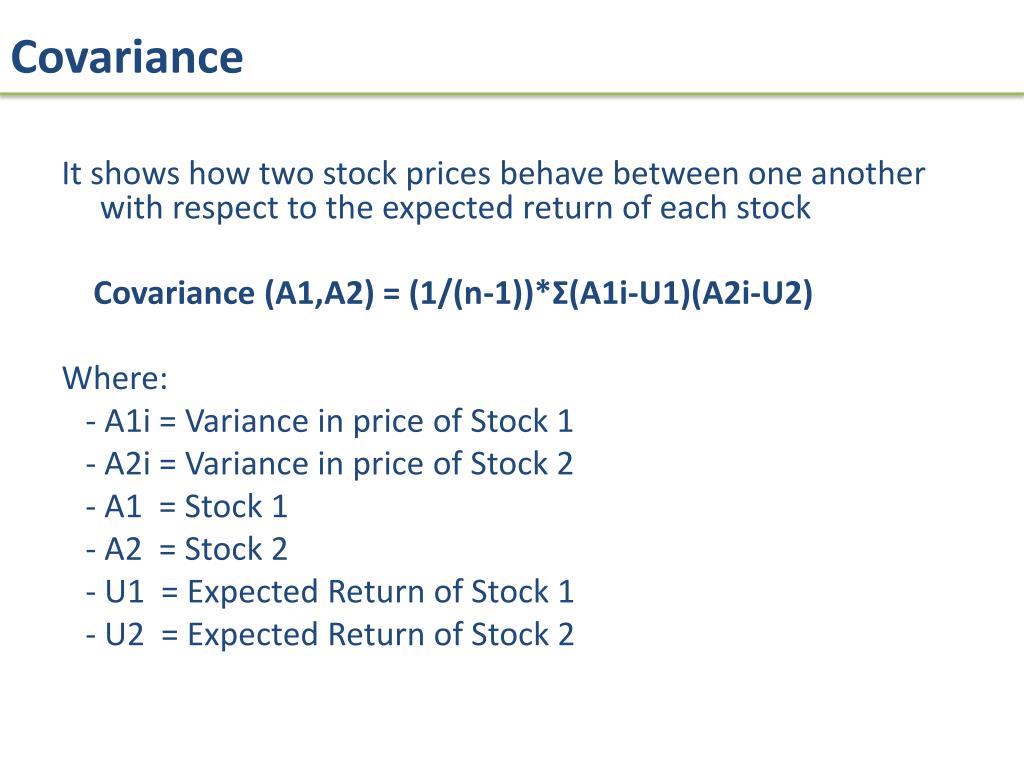Screen dimensions: 1024x768
Task: Click the intro sentence about two stock prices
Action: 493,174
